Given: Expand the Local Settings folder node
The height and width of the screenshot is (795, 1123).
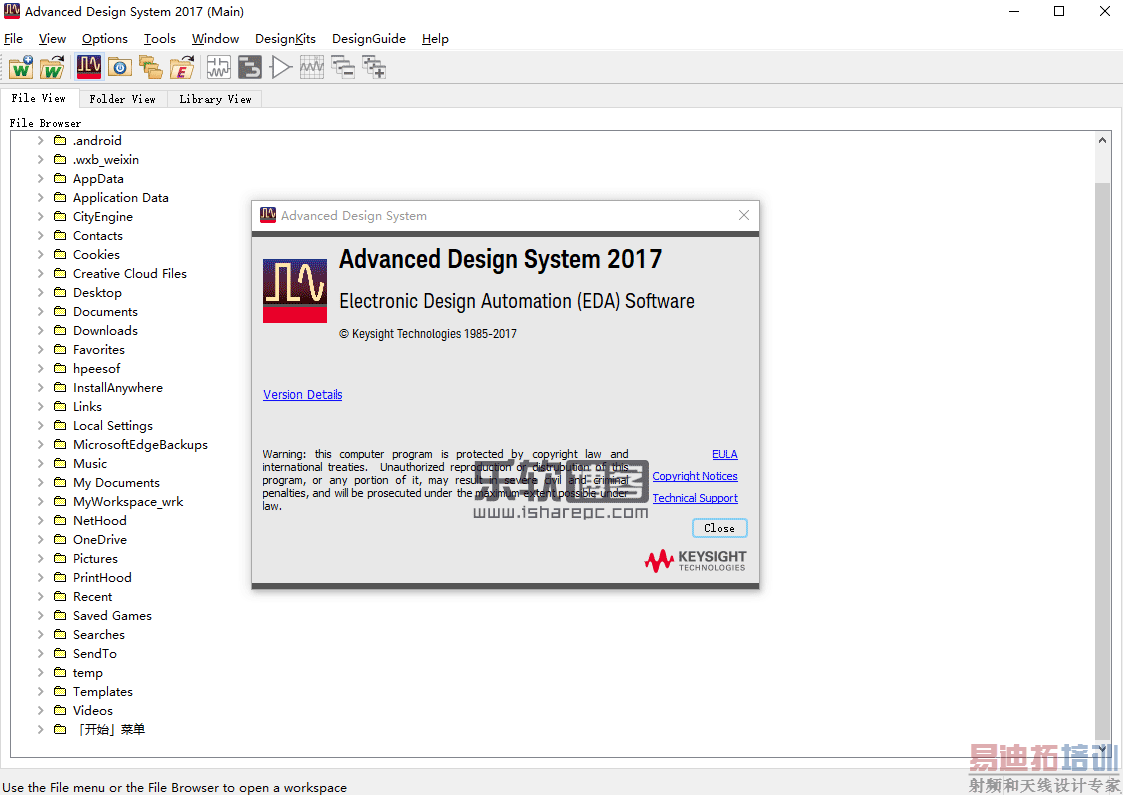Looking at the screenshot, I should click(40, 425).
